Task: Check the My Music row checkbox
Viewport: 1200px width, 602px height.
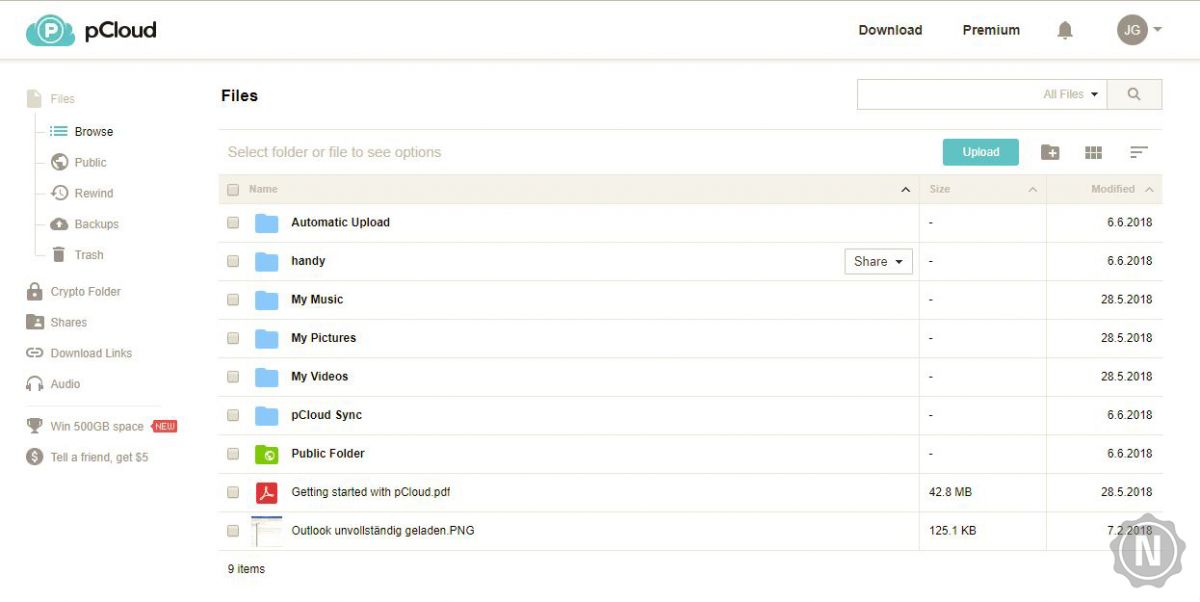Action: coord(233,300)
